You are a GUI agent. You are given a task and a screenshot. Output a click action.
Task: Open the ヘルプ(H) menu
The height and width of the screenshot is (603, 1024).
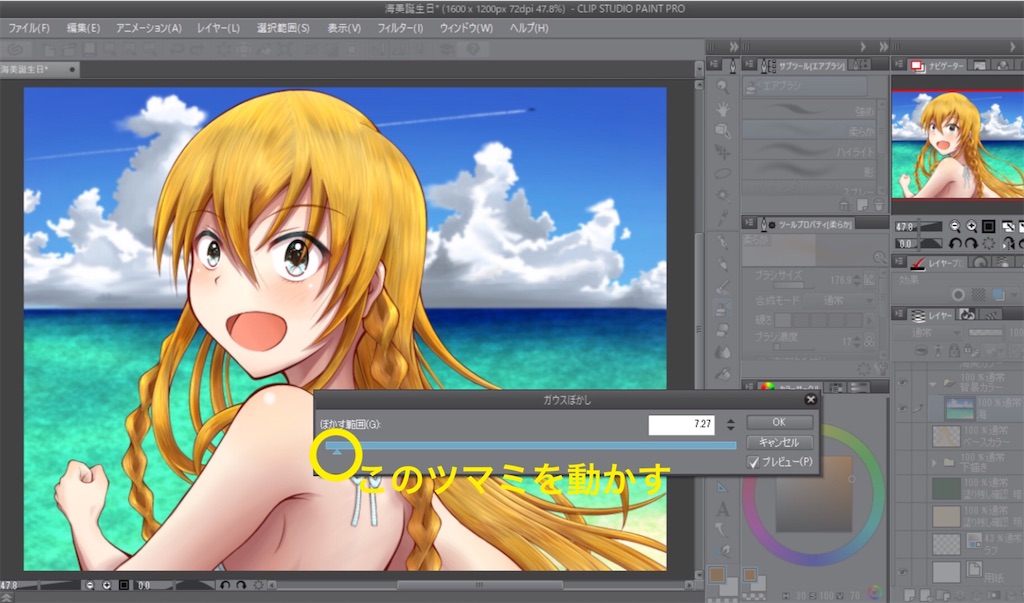528,28
